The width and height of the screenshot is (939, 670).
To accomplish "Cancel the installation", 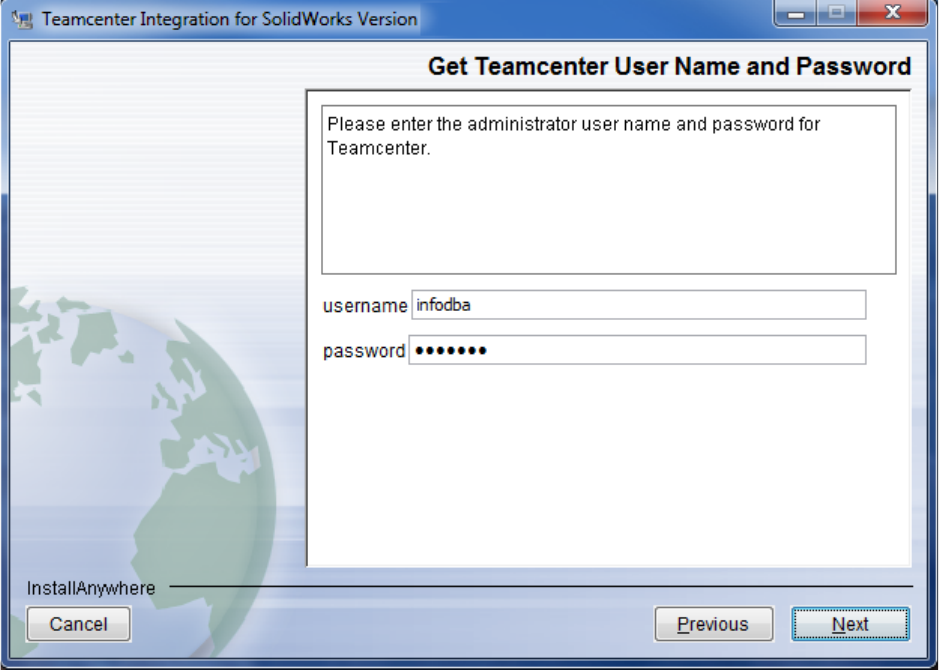I will click(78, 624).
